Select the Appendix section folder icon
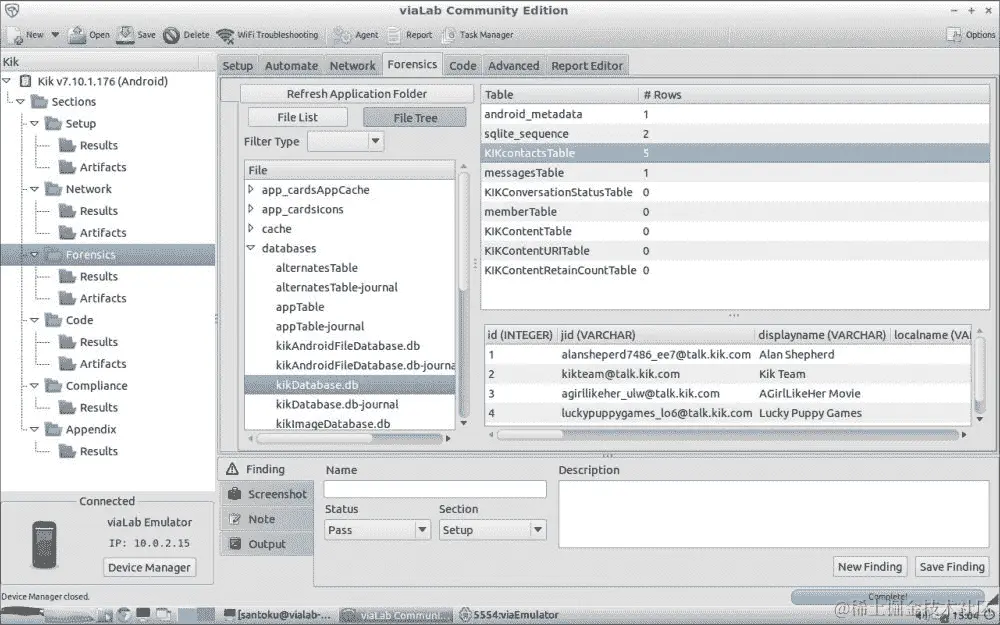1000x625 pixels. [53, 429]
